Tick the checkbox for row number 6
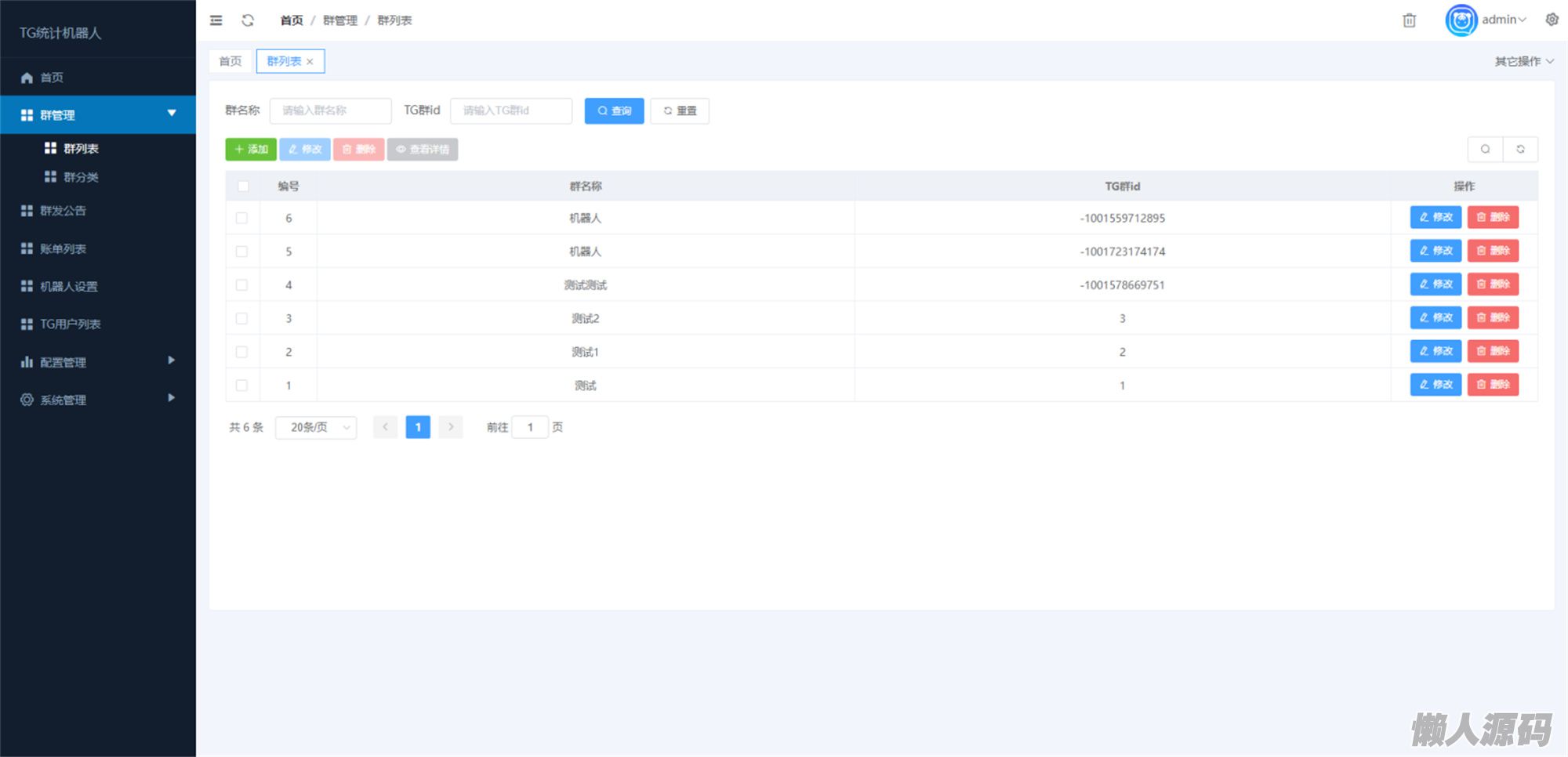 click(x=241, y=218)
